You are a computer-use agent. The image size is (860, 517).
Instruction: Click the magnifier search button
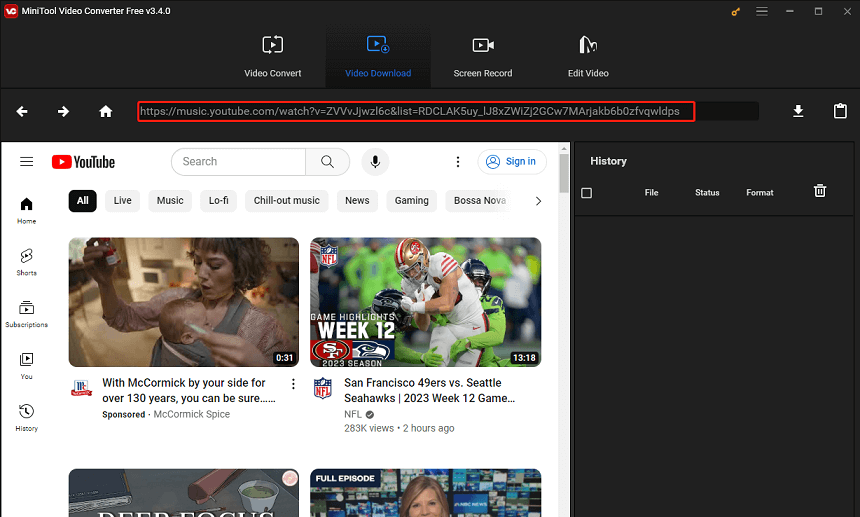tap(327, 162)
